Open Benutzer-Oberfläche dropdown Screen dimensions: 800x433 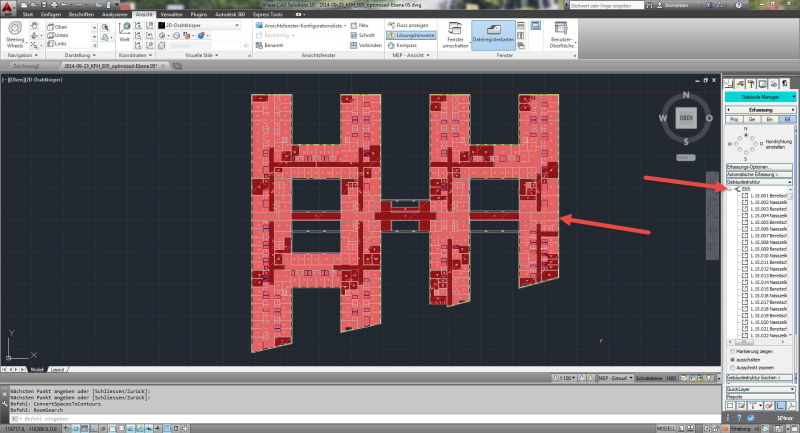click(x=562, y=35)
